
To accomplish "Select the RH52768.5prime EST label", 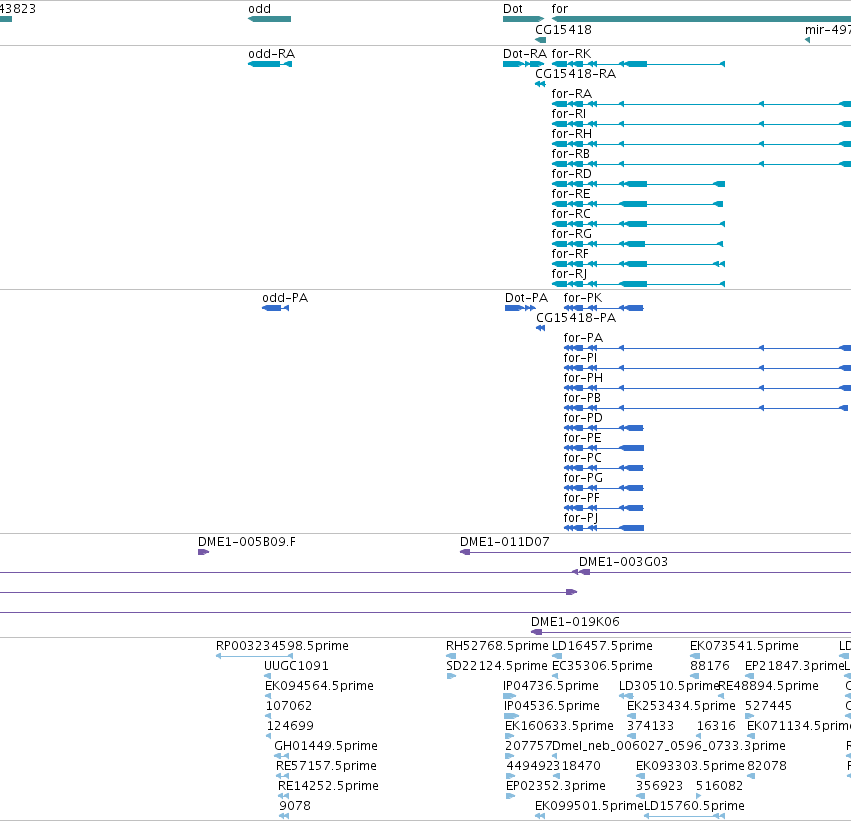I will [x=497, y=646].
